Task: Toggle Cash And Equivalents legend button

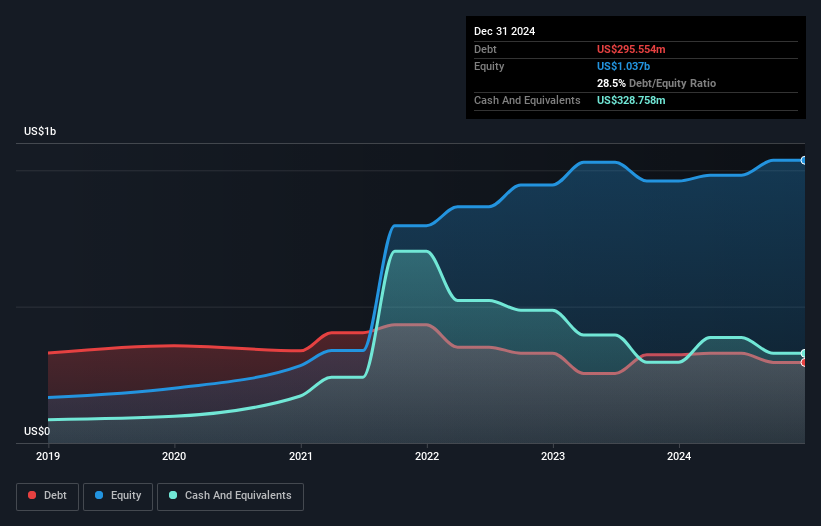Action: (x=230, y=496)
